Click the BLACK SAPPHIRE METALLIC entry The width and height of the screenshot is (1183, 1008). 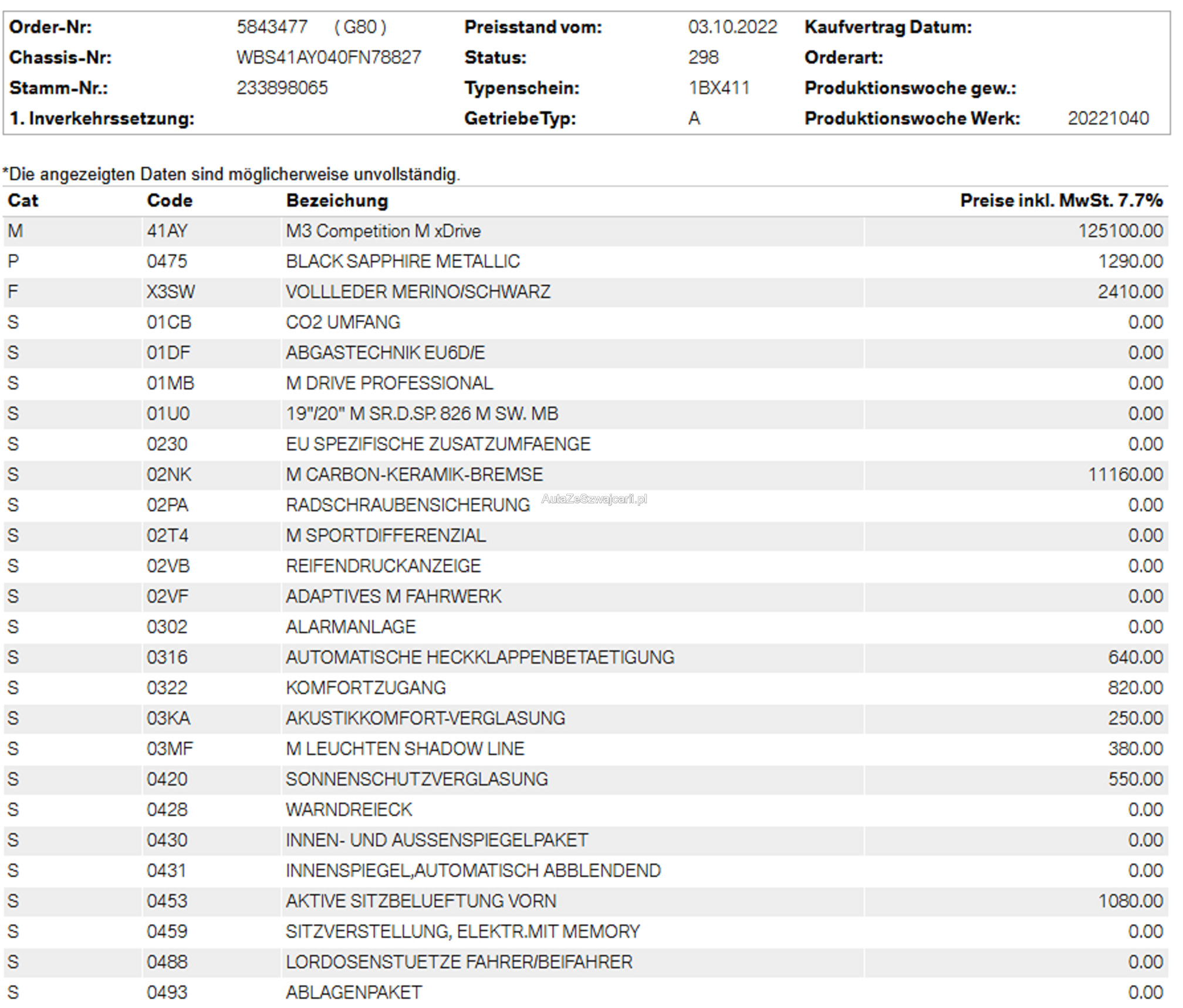point(403,262)
